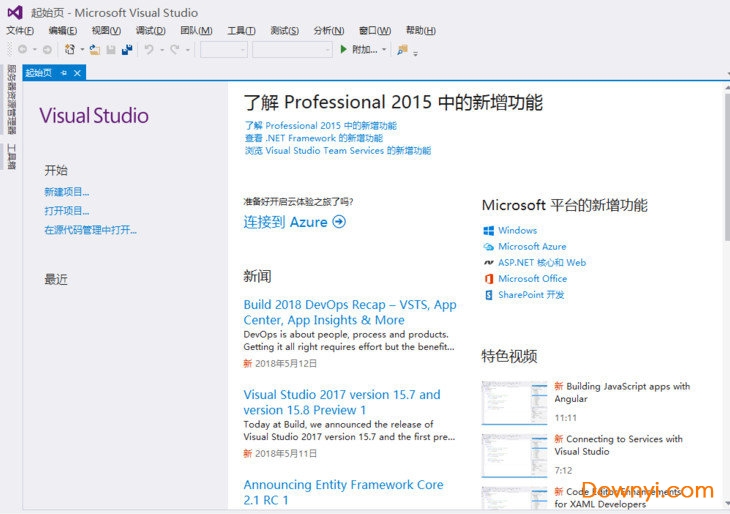The width and height of the screenshot is (730, 514).
Task: Click the Microsoft Office icon link
Action: coord(488,279)
